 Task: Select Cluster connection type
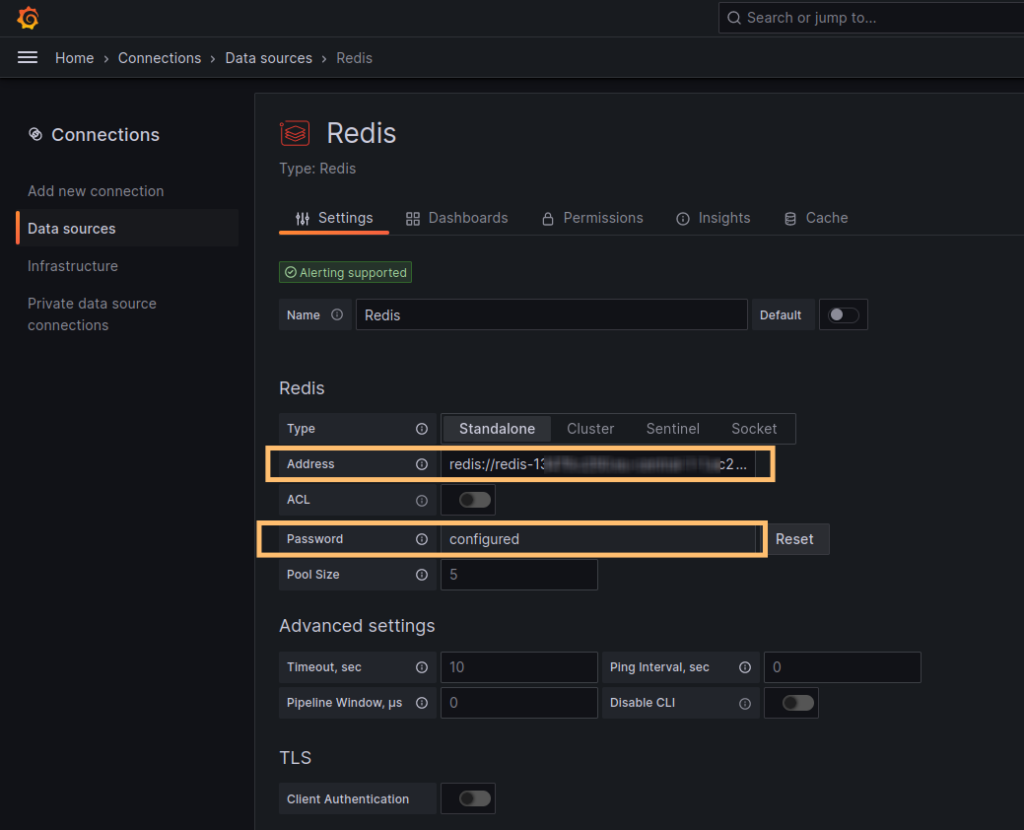pos(590,429)
